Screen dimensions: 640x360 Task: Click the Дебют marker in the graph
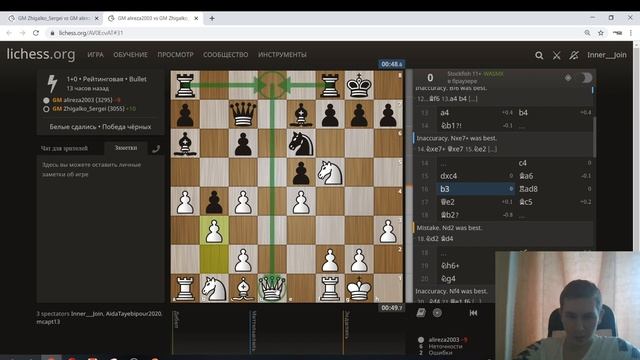click(176, 320)
